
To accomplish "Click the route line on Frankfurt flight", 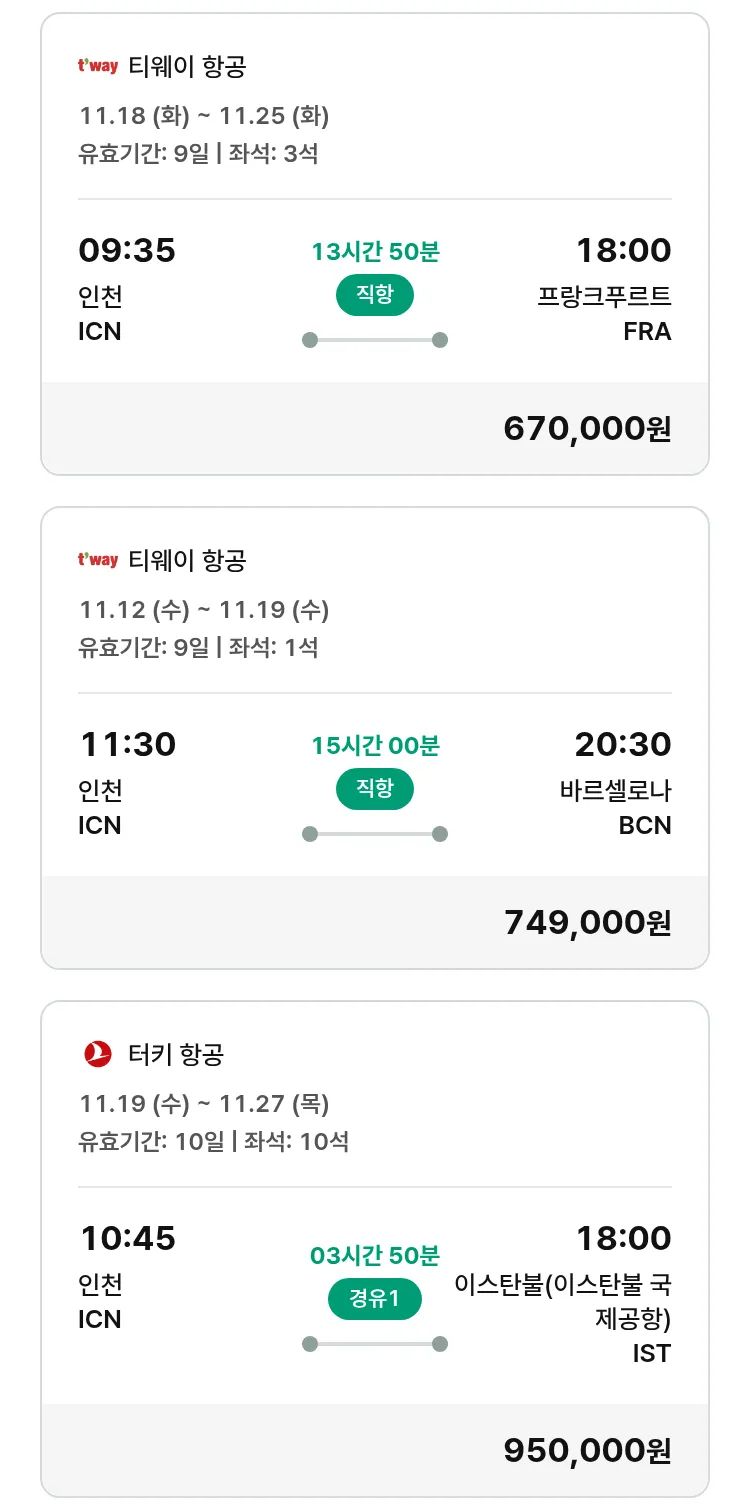I will tap(375, 340).
